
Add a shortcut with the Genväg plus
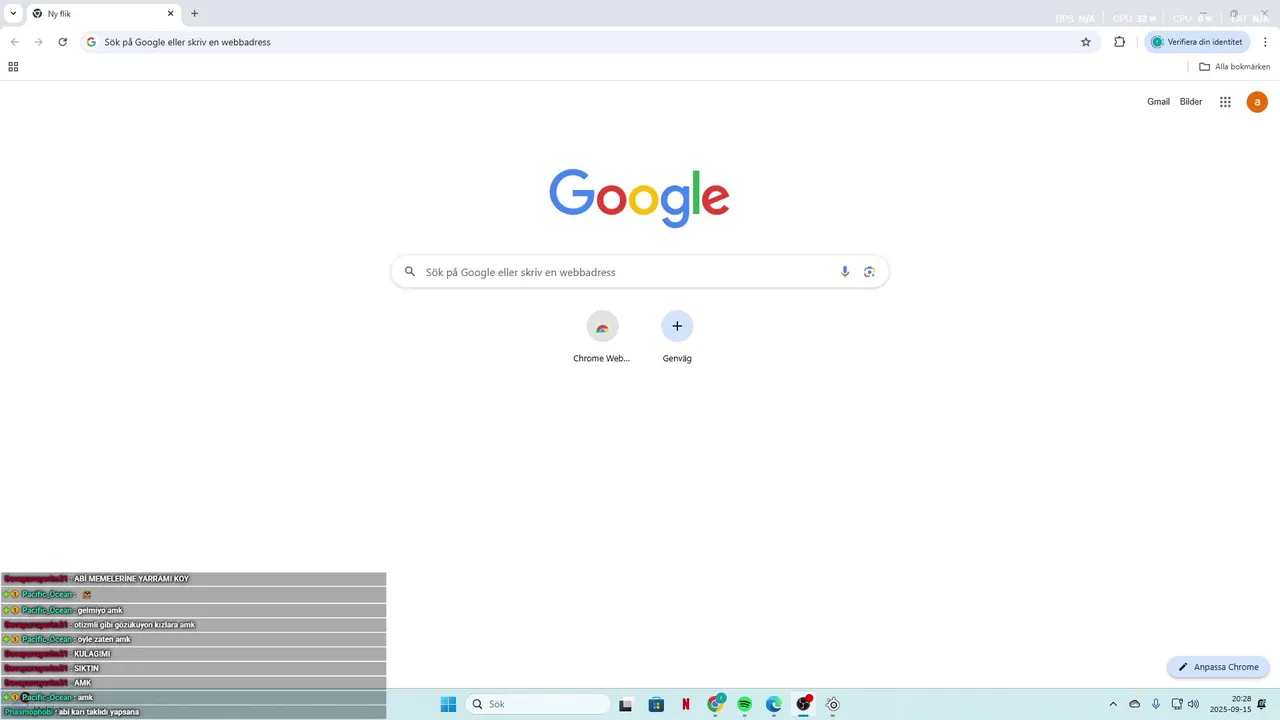[677, 326]
